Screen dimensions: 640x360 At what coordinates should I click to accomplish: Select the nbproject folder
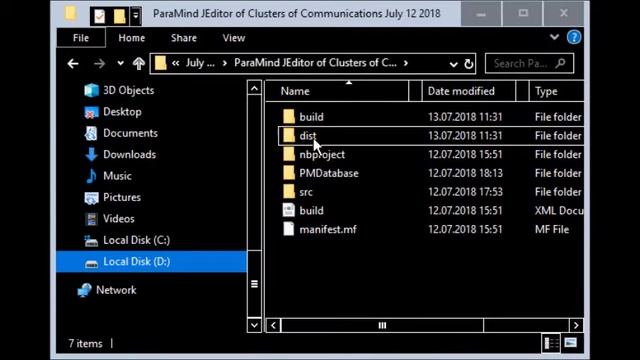pyautogui.click(x=431, y=155)
